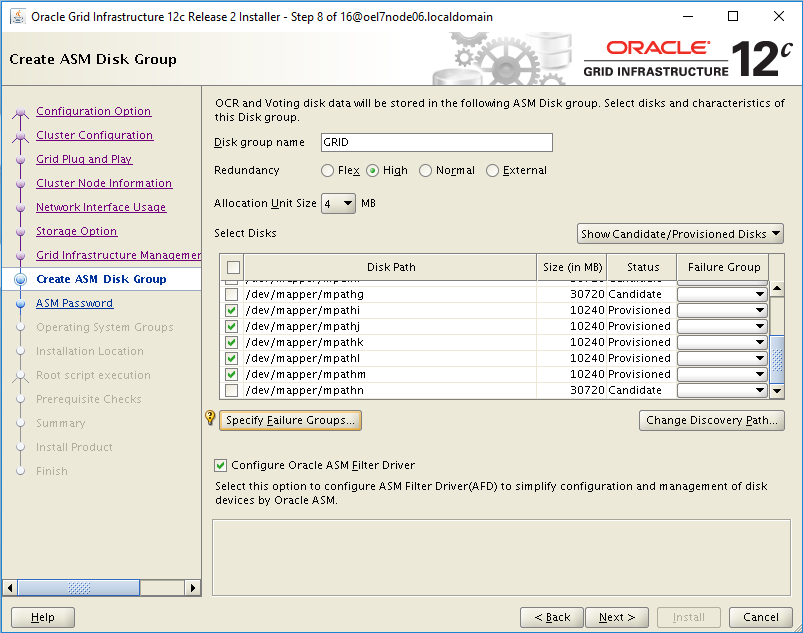803x633 pixels.
Task: Select the High redundancy radio button
Action: click(373, 171)
